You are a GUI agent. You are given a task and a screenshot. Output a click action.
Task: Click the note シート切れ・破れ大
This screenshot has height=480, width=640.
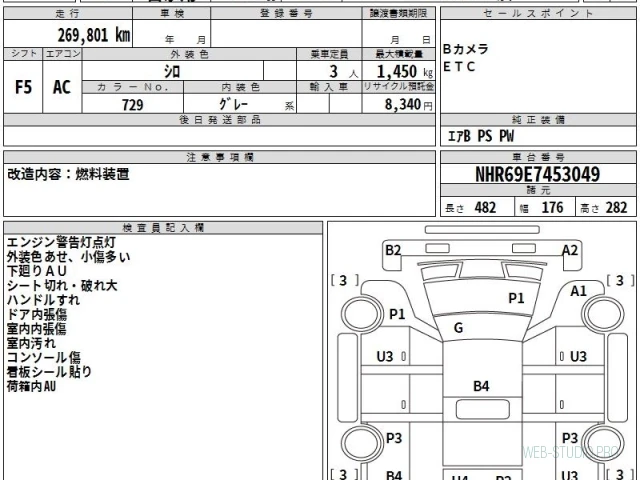(x=62, y=285)
